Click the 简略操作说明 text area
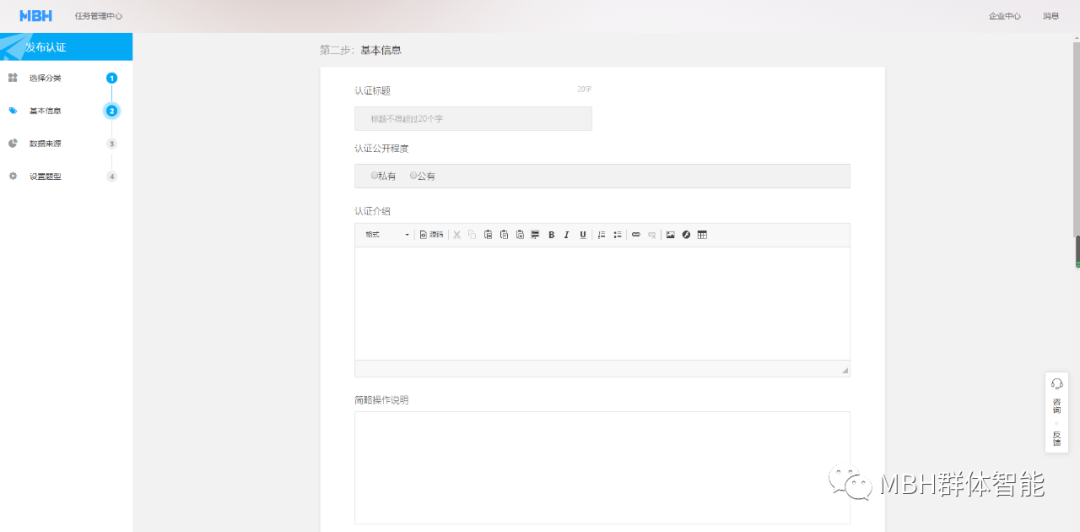The width and height of the screenshot is (1080, 532). [602, 467]
